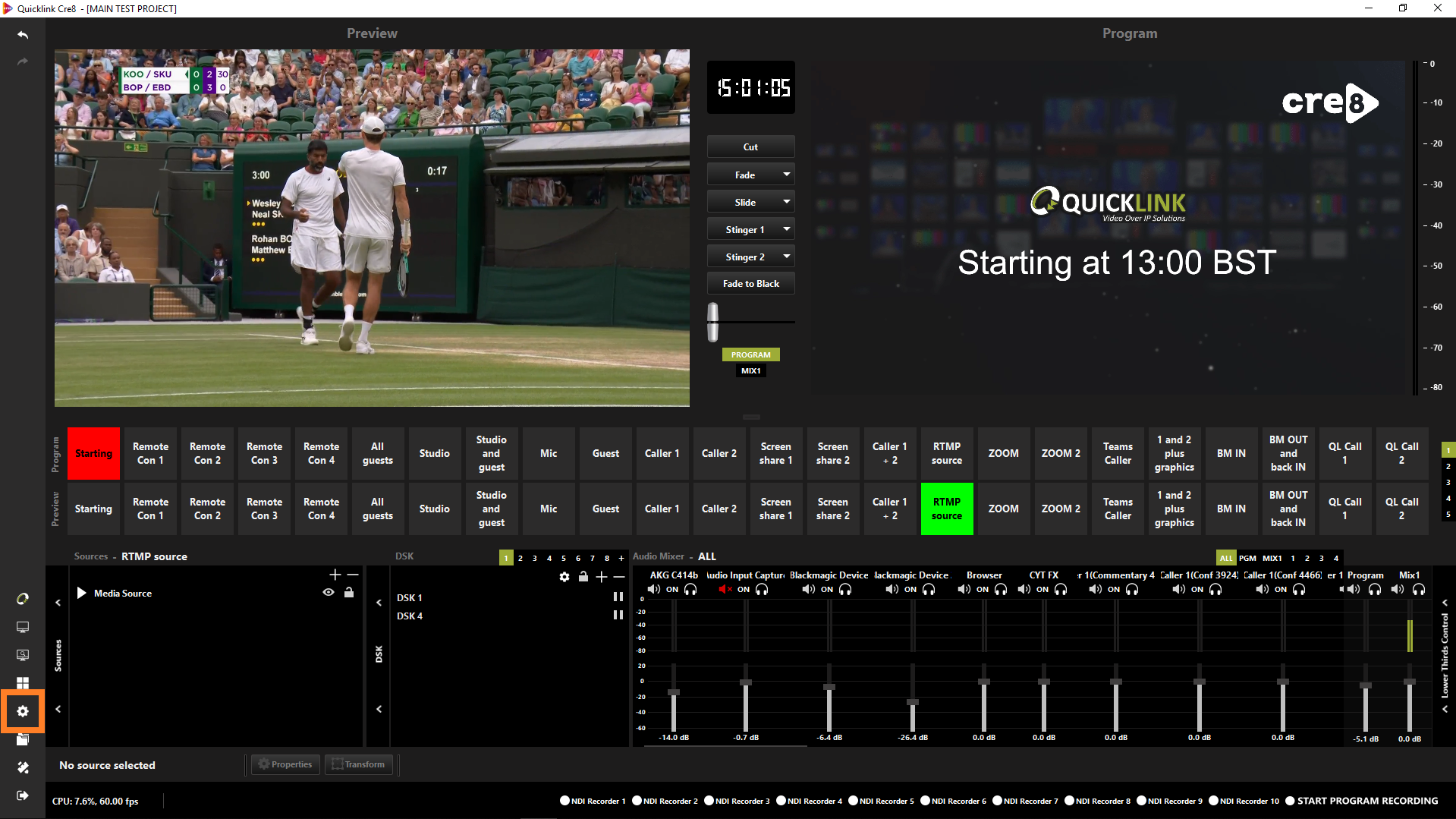Screen dimensions: 1456x819
Task: Toggle NDI Recorder 5 recording
Action: coord(881,801)
